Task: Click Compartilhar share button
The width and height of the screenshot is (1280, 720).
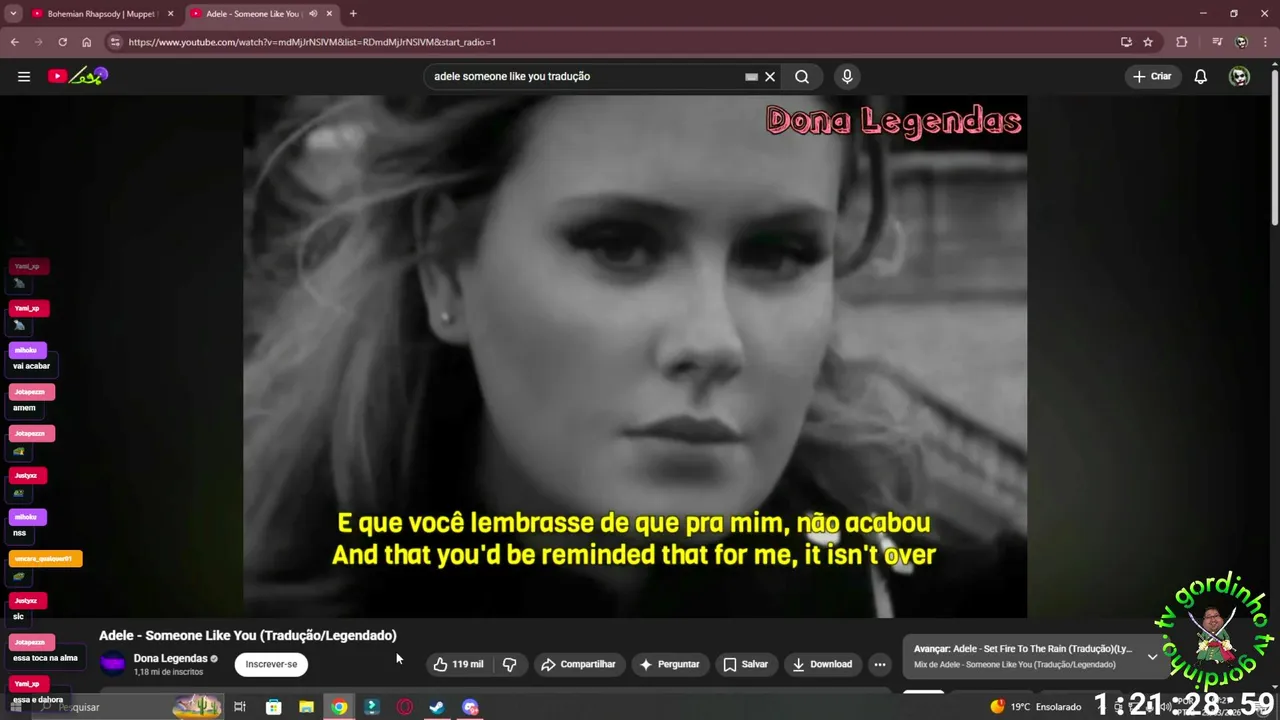Action: tap(578, 664)
